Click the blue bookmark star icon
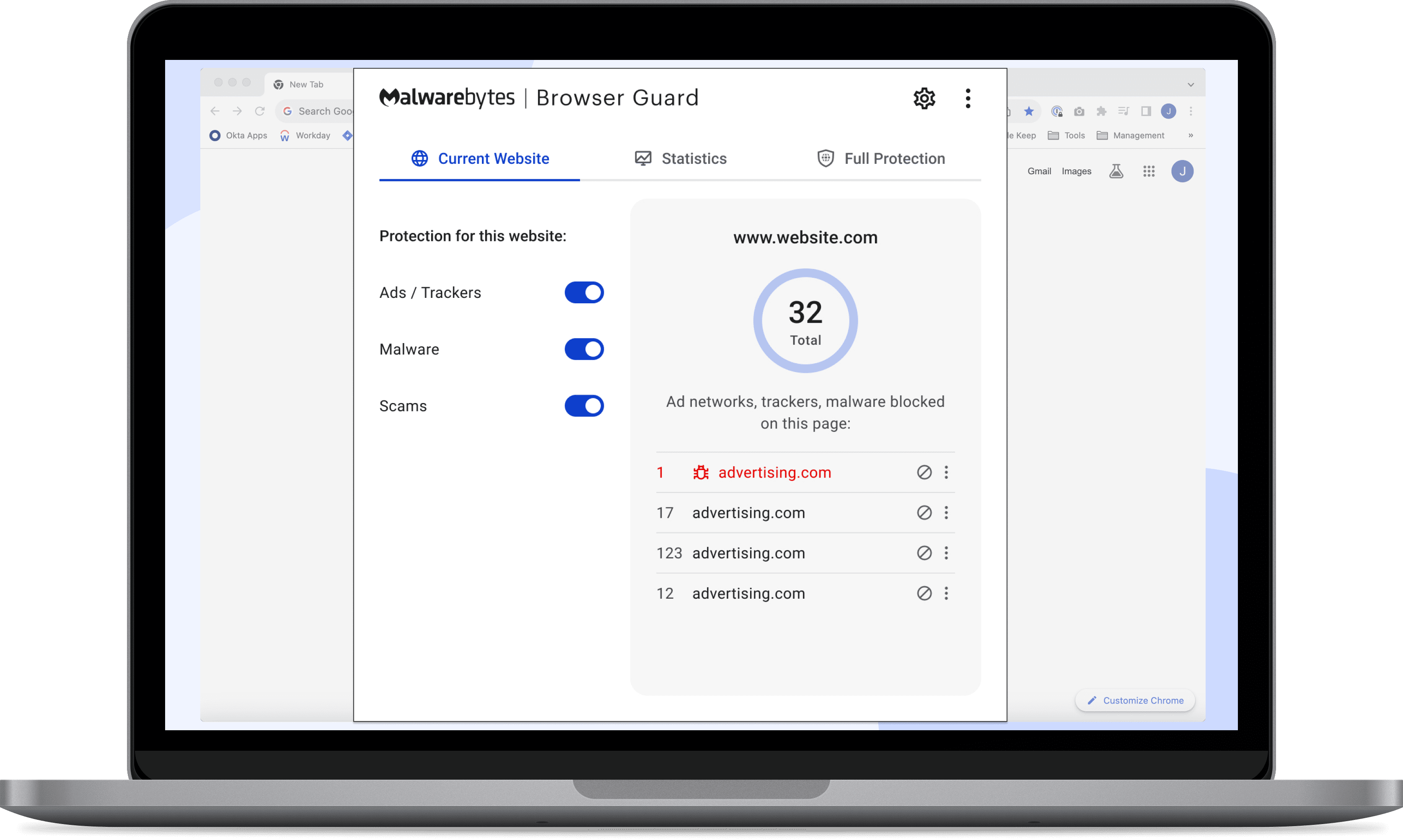 (1029, 111)
